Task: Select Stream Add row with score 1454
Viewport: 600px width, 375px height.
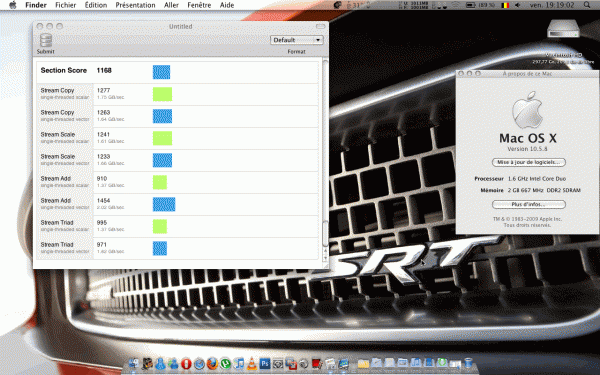Action: point(178,204)
